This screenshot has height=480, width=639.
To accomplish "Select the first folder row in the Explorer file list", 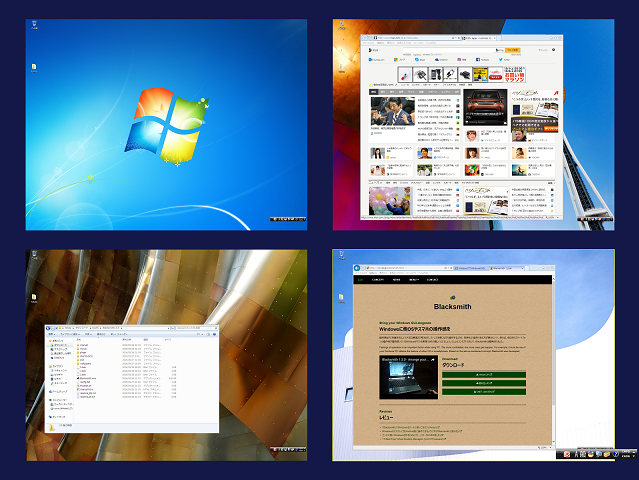I will coord(84,345).
